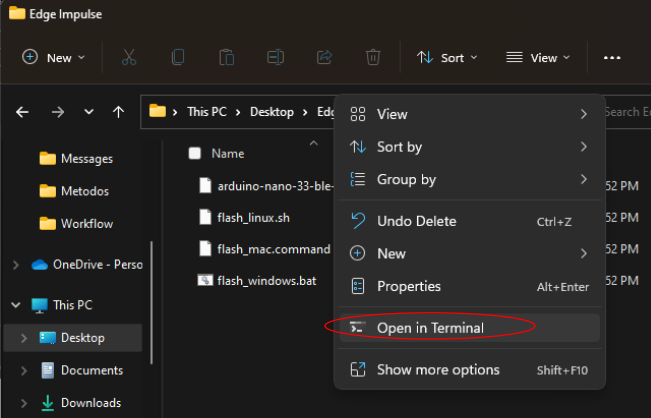Go up one folder with up arrow

click(x=118, y=112)
